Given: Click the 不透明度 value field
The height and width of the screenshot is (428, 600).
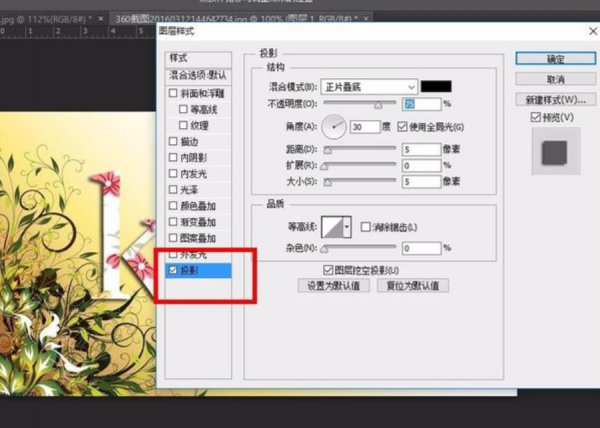Looking at the screenshot, I should pyautogui.click(x=421, y=104).
